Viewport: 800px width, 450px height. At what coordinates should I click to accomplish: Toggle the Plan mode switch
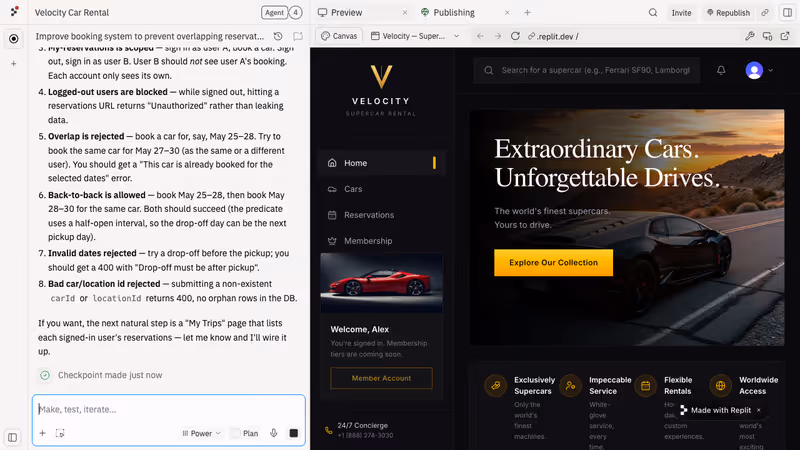pyautogui.click(x=244, y=433)
